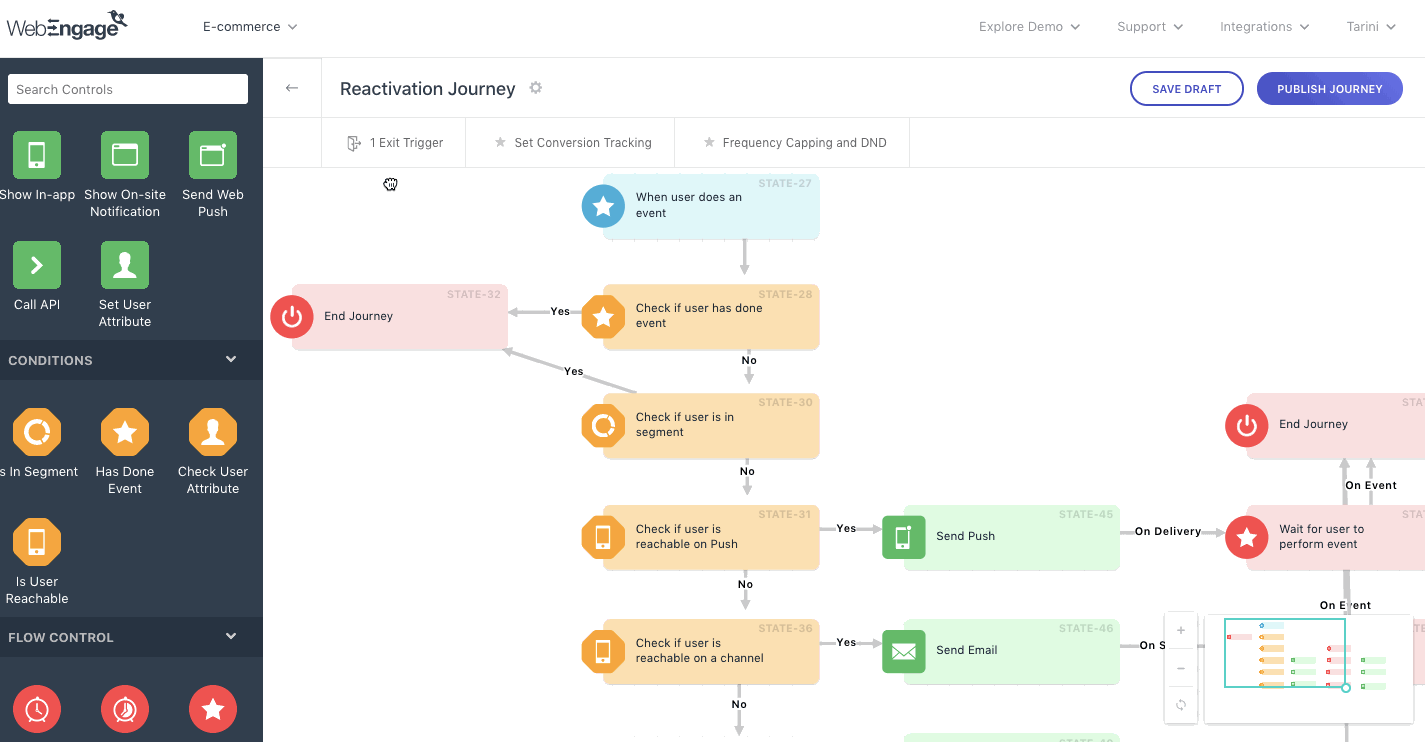Open the journey settings gear icon
Viewport: 1425px width, 742px height.
tap(536, 88)
